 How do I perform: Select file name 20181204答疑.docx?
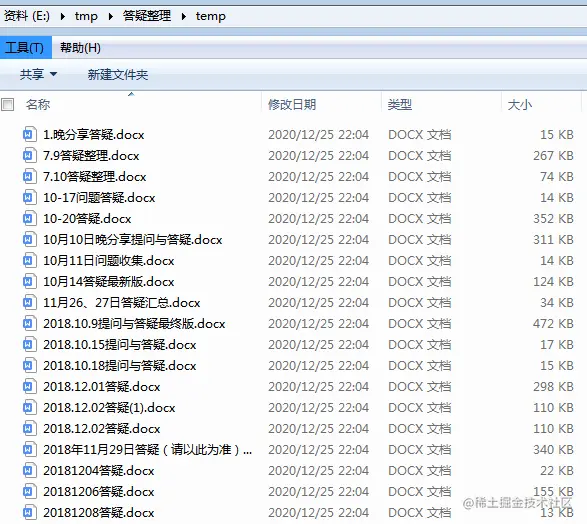pos(98,470)
